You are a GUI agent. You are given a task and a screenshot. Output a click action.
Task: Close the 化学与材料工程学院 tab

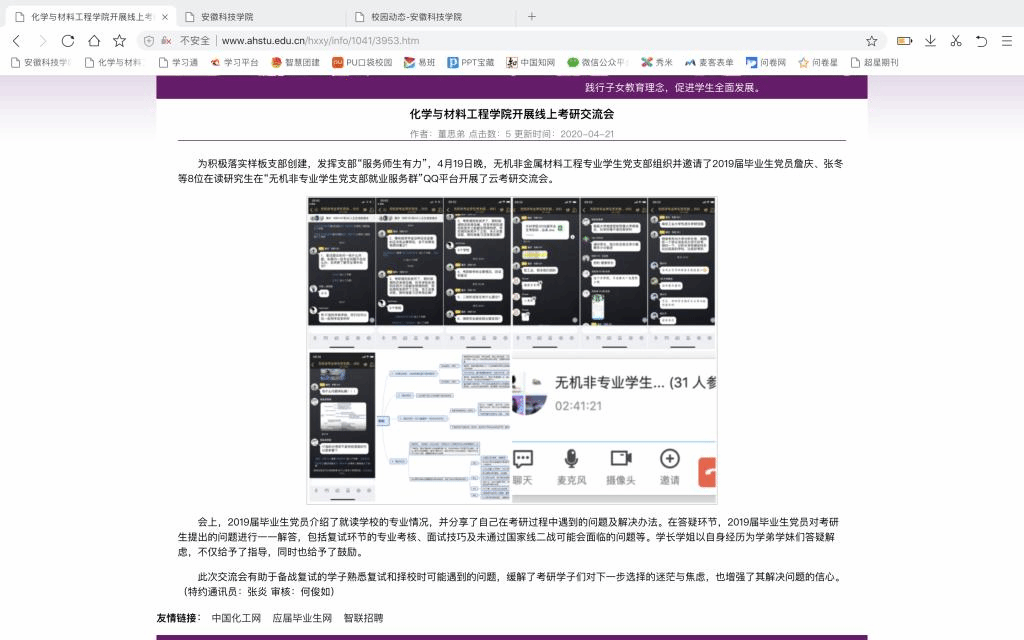(165, 17)
